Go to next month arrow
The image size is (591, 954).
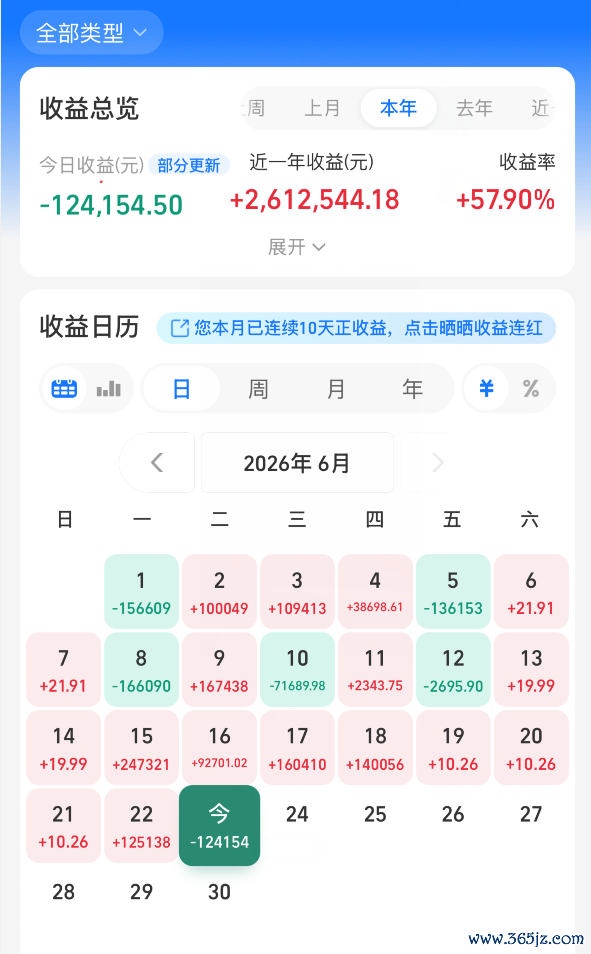point(438,462)
